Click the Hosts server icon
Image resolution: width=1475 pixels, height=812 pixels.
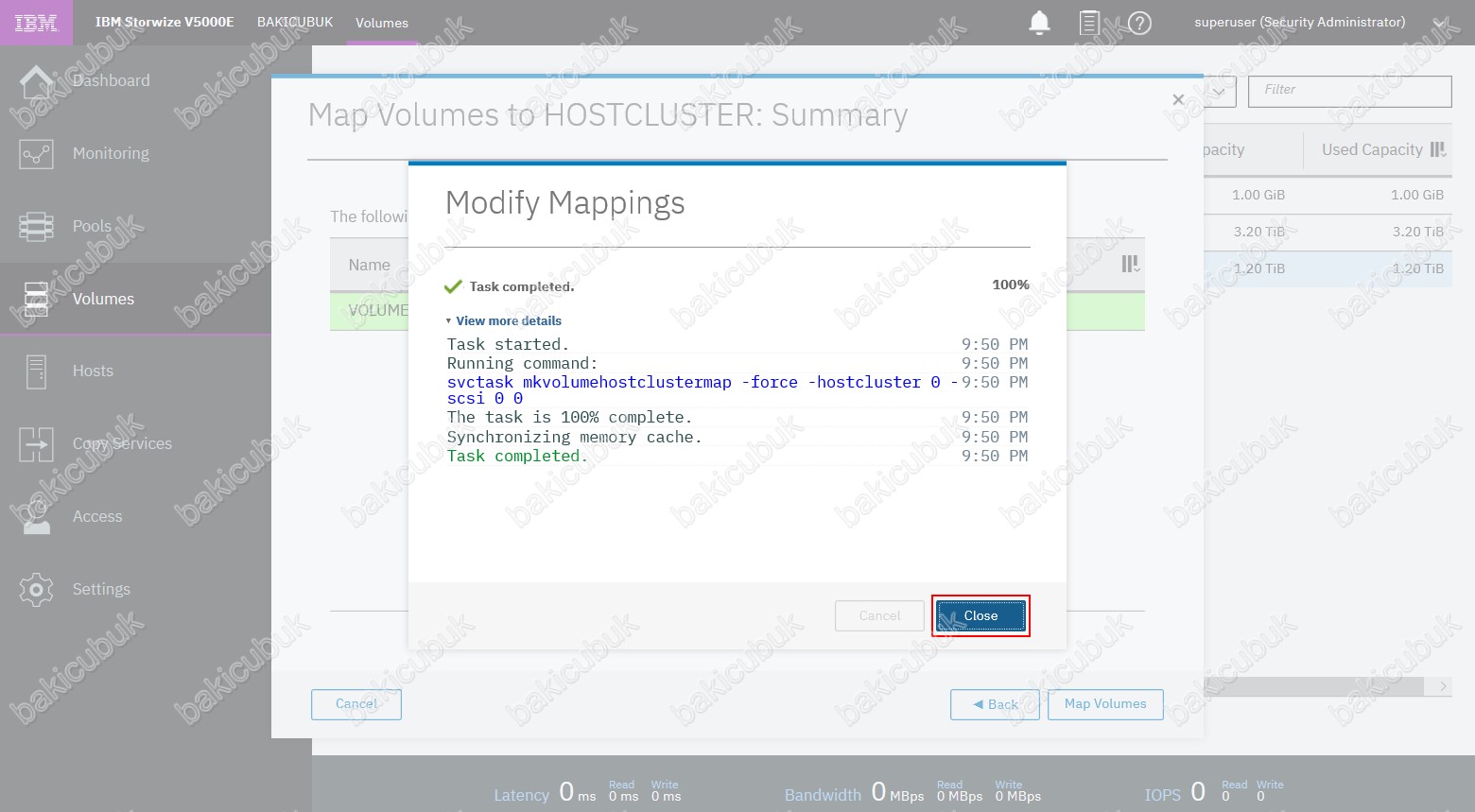(36, 371)
